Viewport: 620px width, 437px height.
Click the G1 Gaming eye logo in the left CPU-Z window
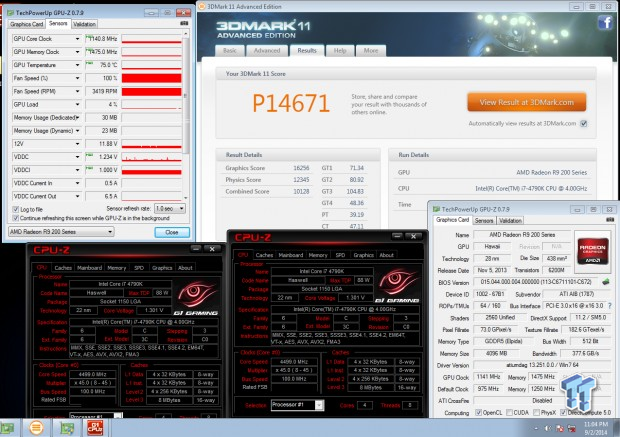[x=197, y=297]
